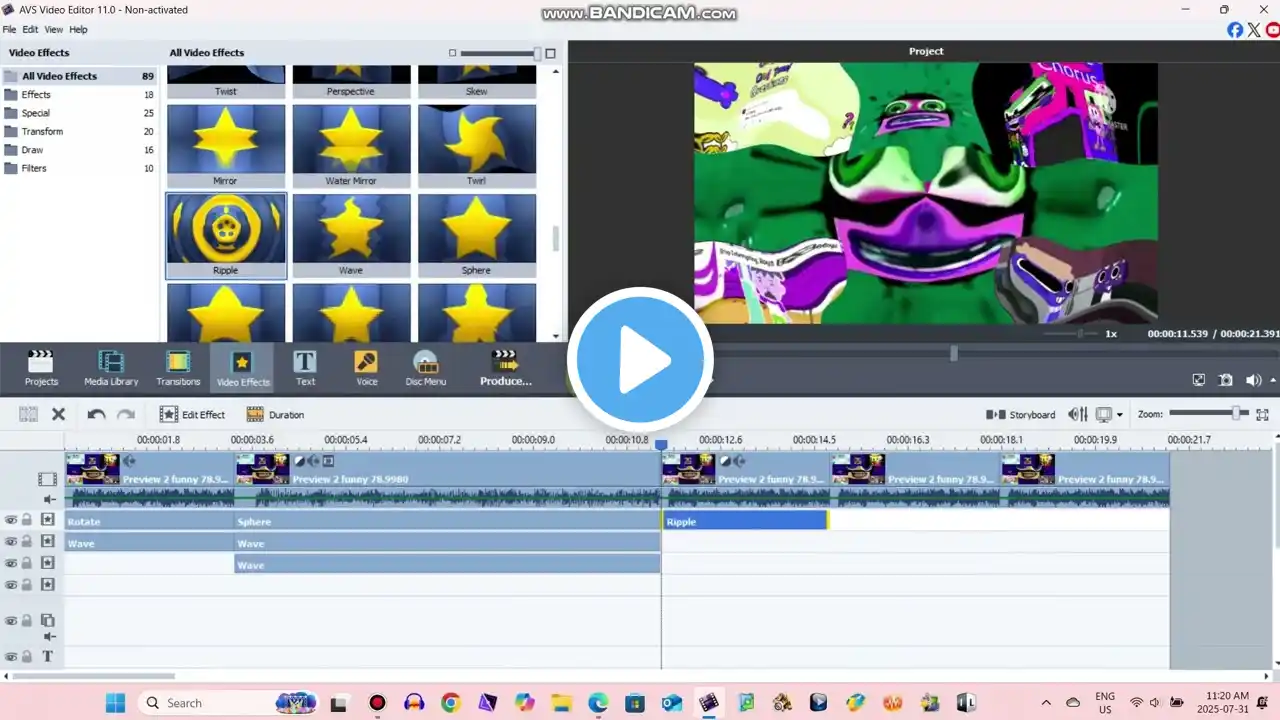Switch to Storyboard view
1280x720 pixels.
pos(1020,414)
